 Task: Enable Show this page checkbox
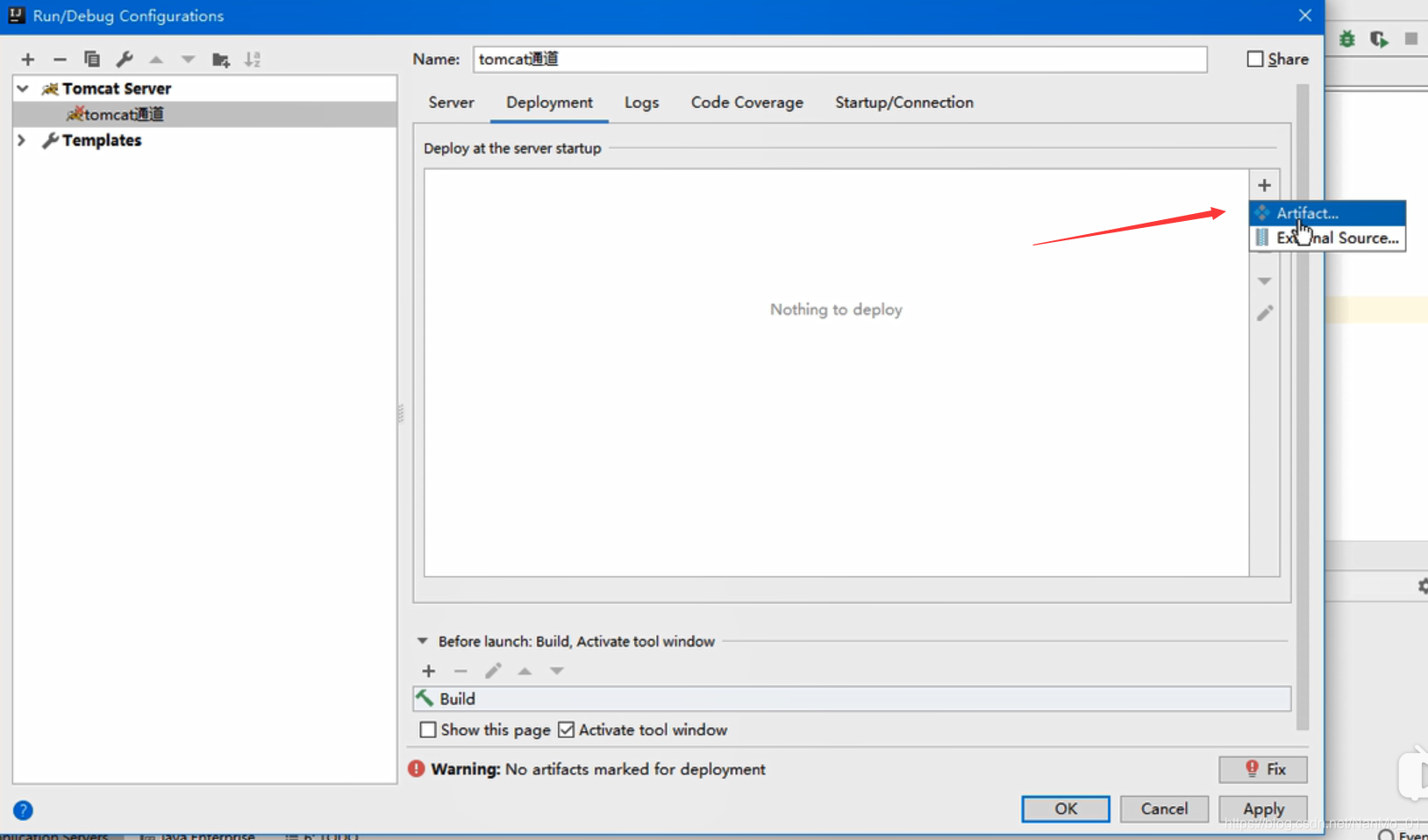click(428, 730)
